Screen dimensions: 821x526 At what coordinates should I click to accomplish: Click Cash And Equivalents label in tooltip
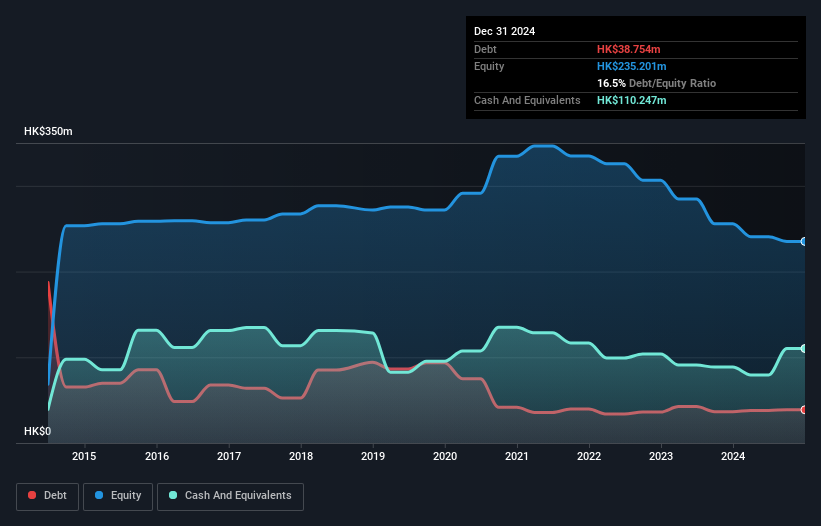[x=527, y=100]
